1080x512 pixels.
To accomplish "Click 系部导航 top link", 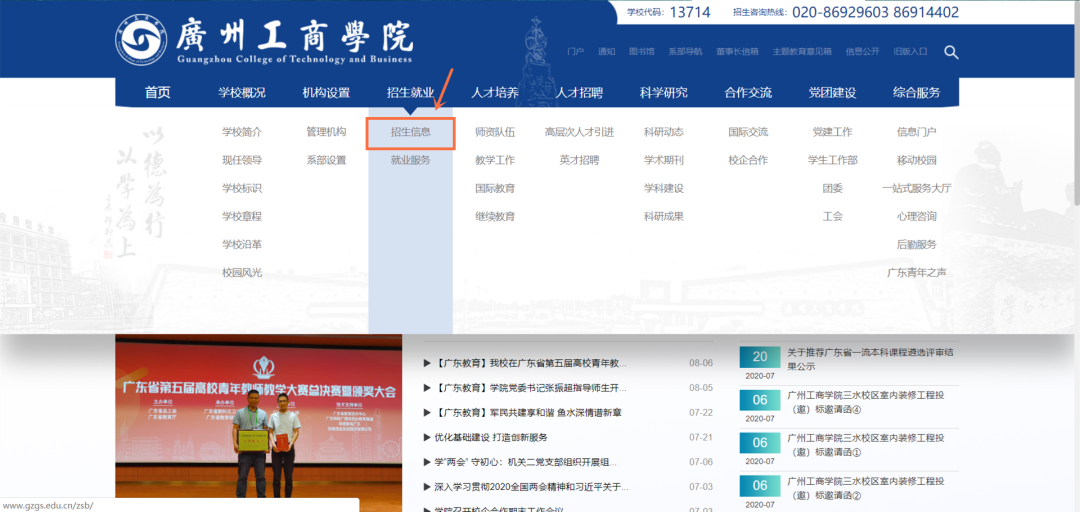I will 685,52.
